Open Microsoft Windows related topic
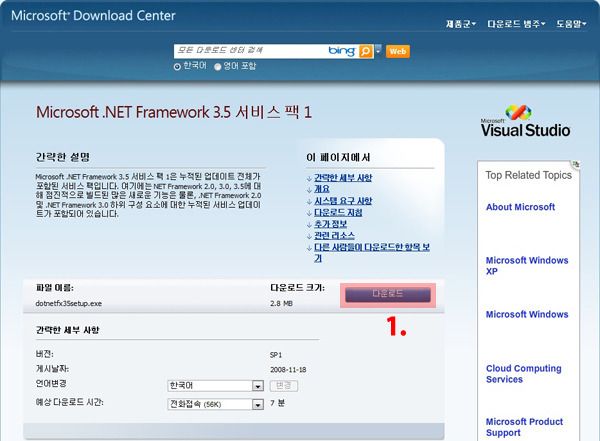 point(527,314)
